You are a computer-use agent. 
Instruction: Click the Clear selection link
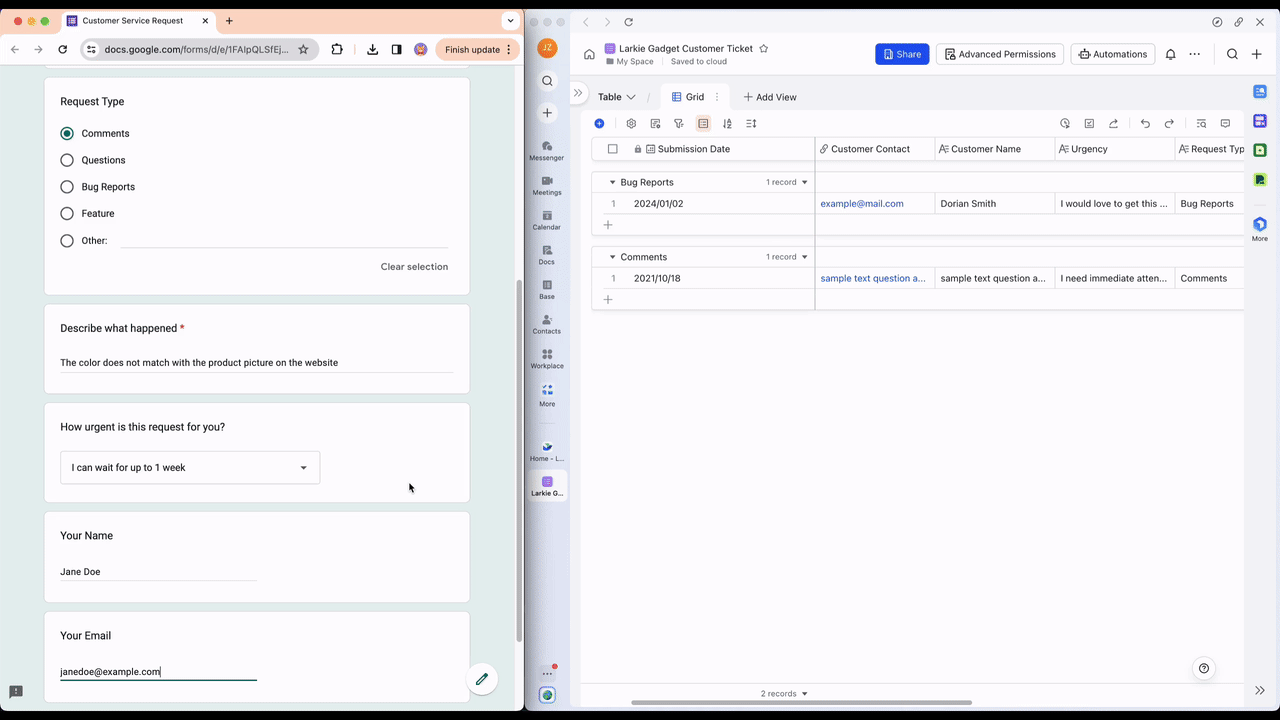(414, 267)
